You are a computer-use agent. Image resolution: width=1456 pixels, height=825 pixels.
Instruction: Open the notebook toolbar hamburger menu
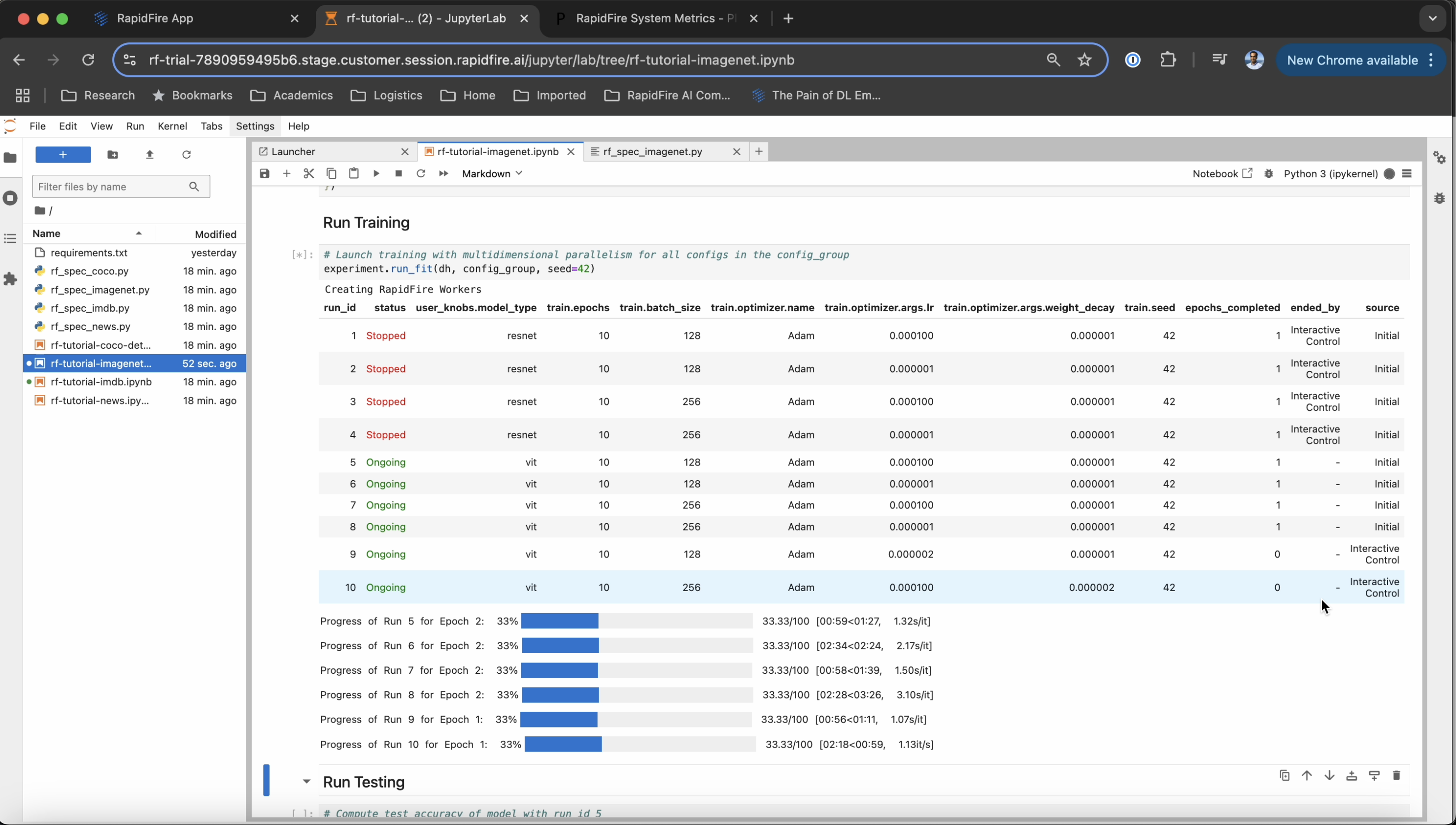tap(1407, 174)
